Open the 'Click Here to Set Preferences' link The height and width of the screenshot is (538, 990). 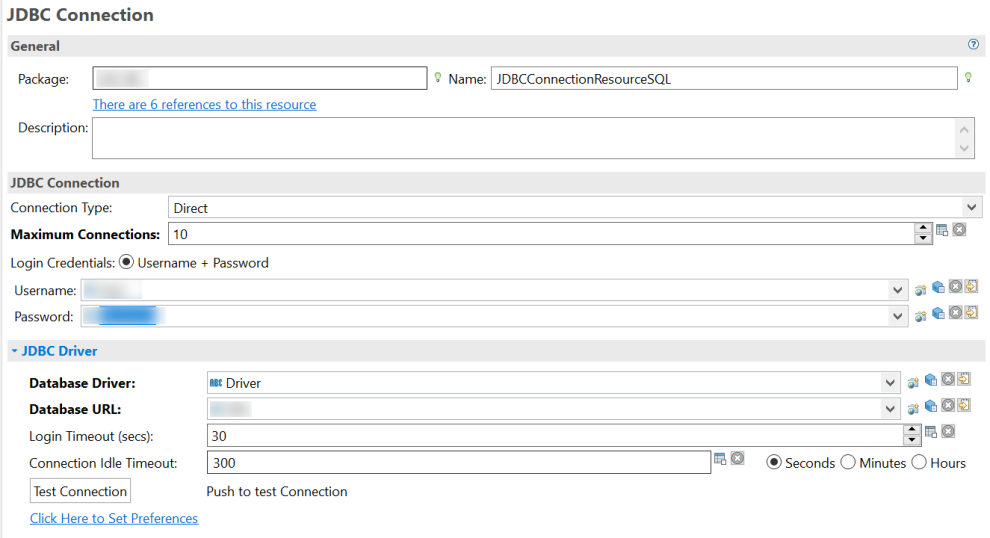tap(114, 518)
